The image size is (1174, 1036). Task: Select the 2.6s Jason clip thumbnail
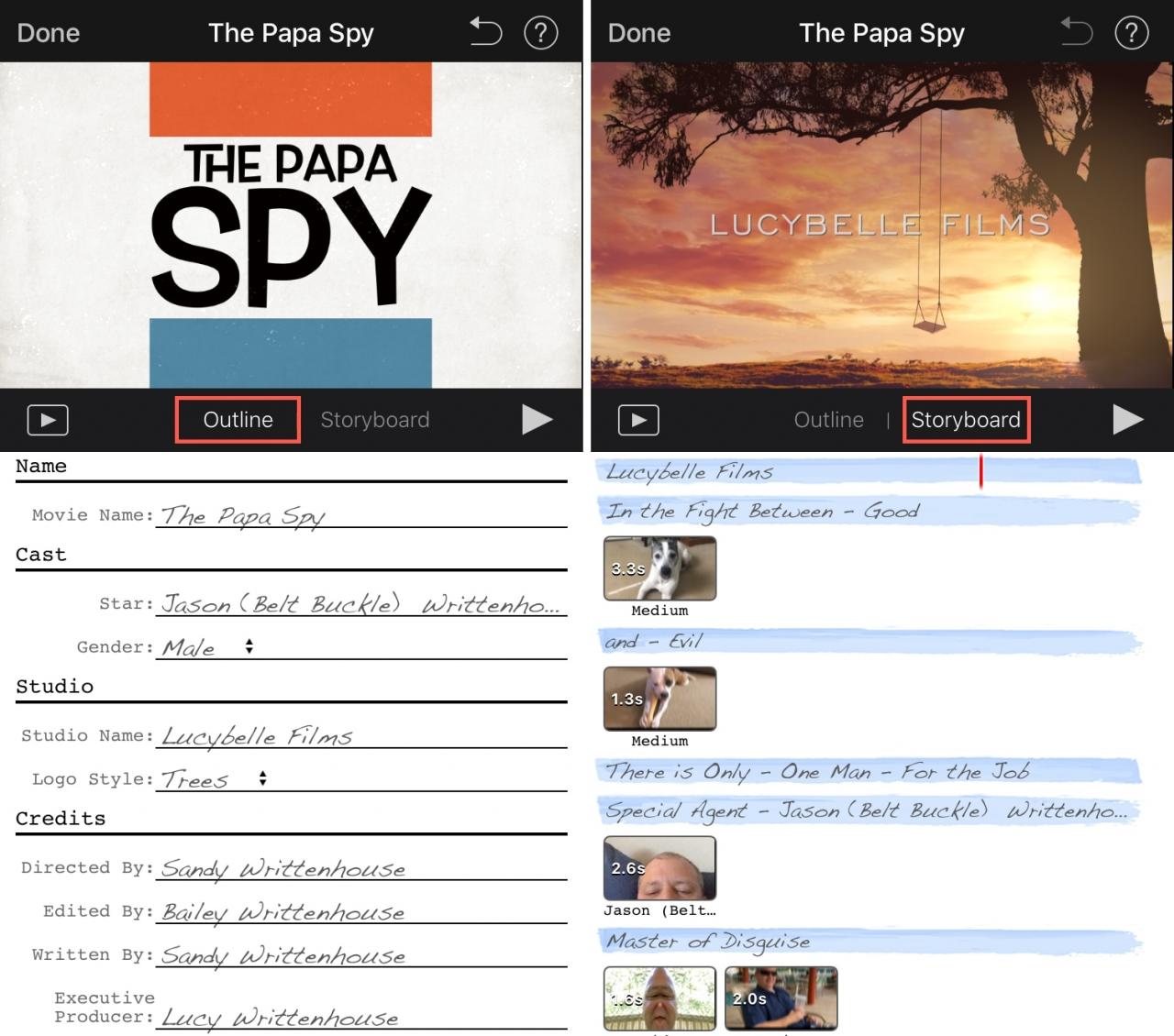659,868
